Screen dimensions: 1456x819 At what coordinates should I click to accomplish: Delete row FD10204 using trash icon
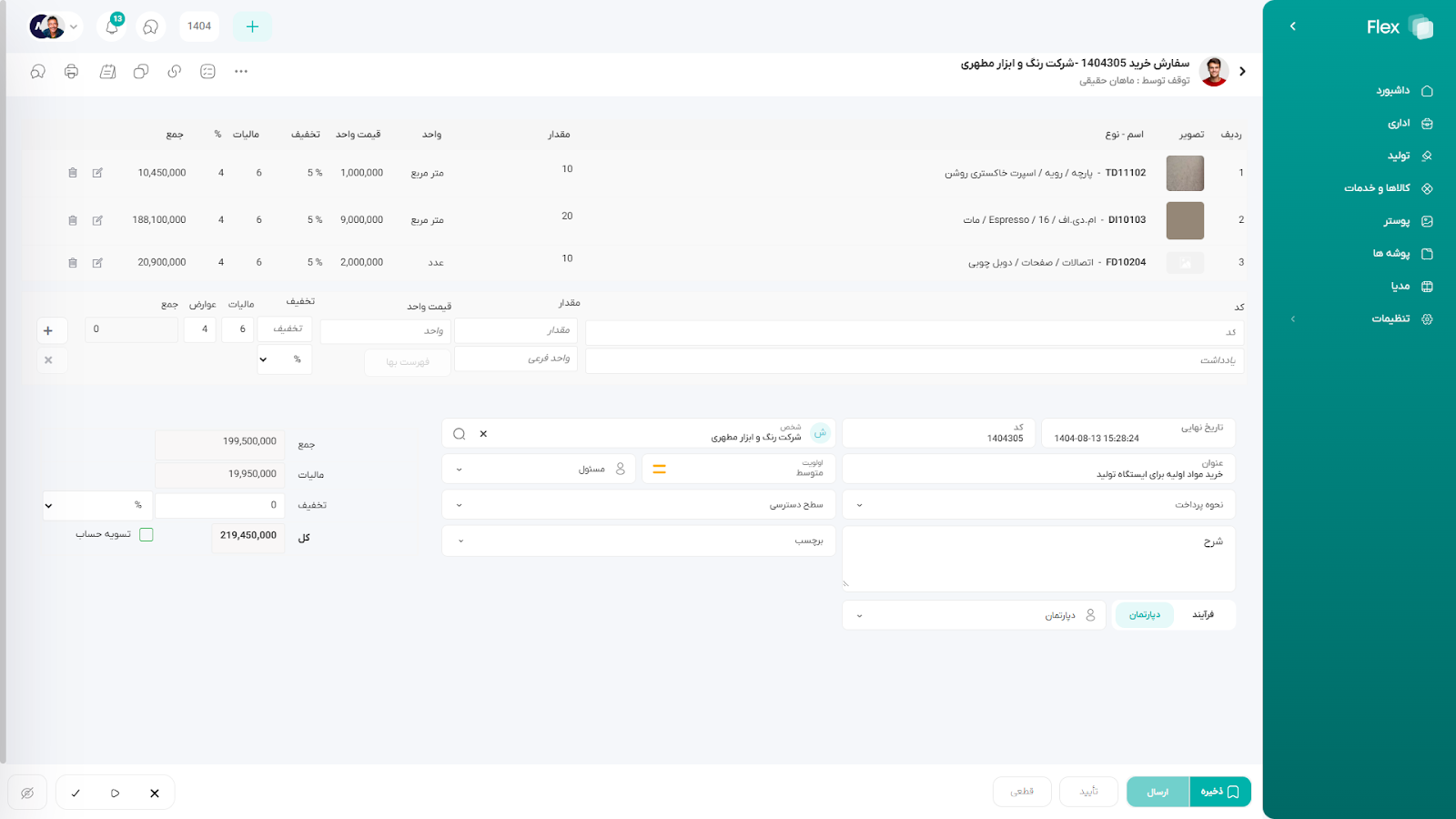pyautogui.click(x=73, y=263)
